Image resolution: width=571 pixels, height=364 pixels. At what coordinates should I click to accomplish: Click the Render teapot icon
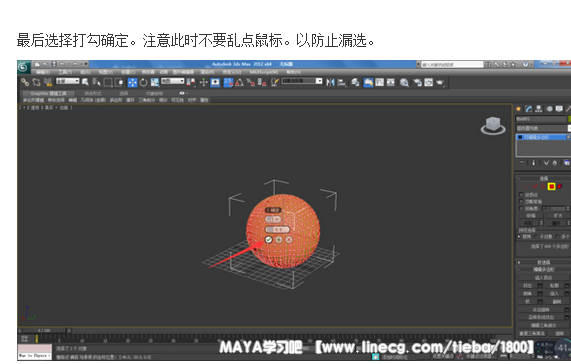[x=440, y=83]
